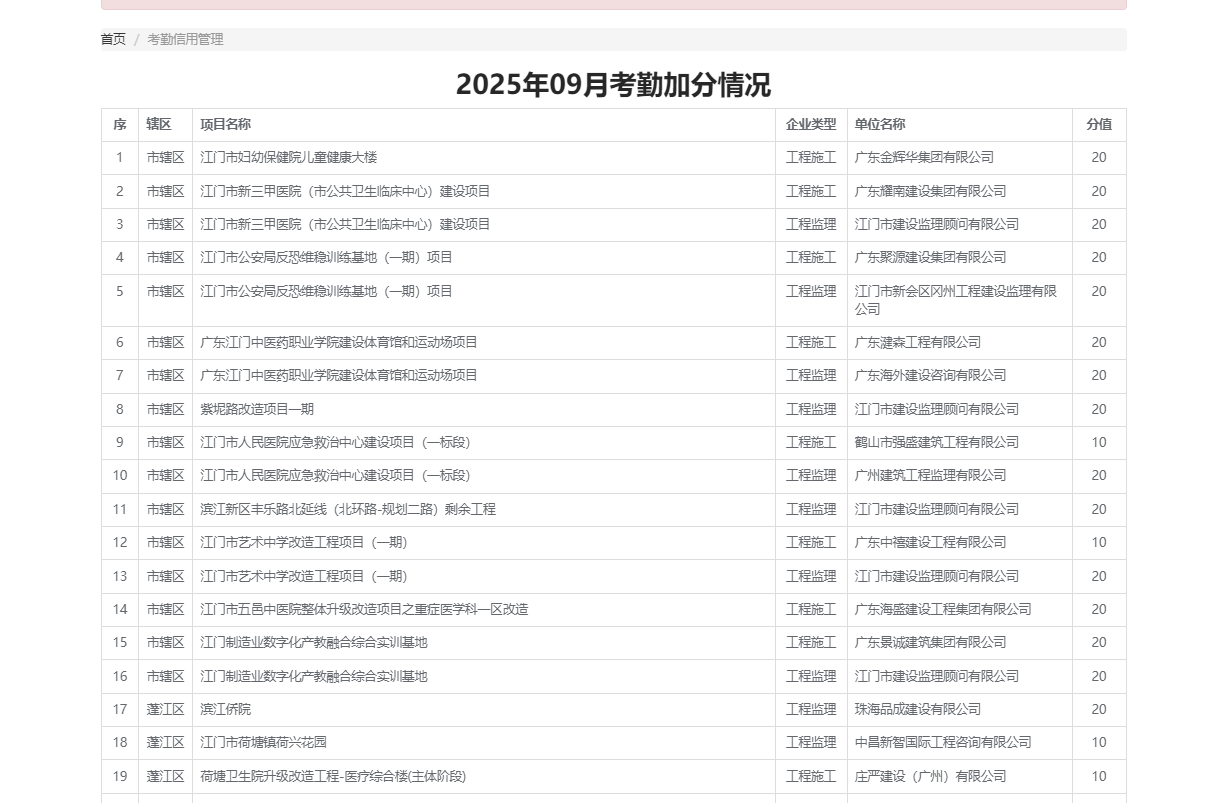
Task: Click the 2025年09月考勤加分情况 page title
Action: (613, 85)
